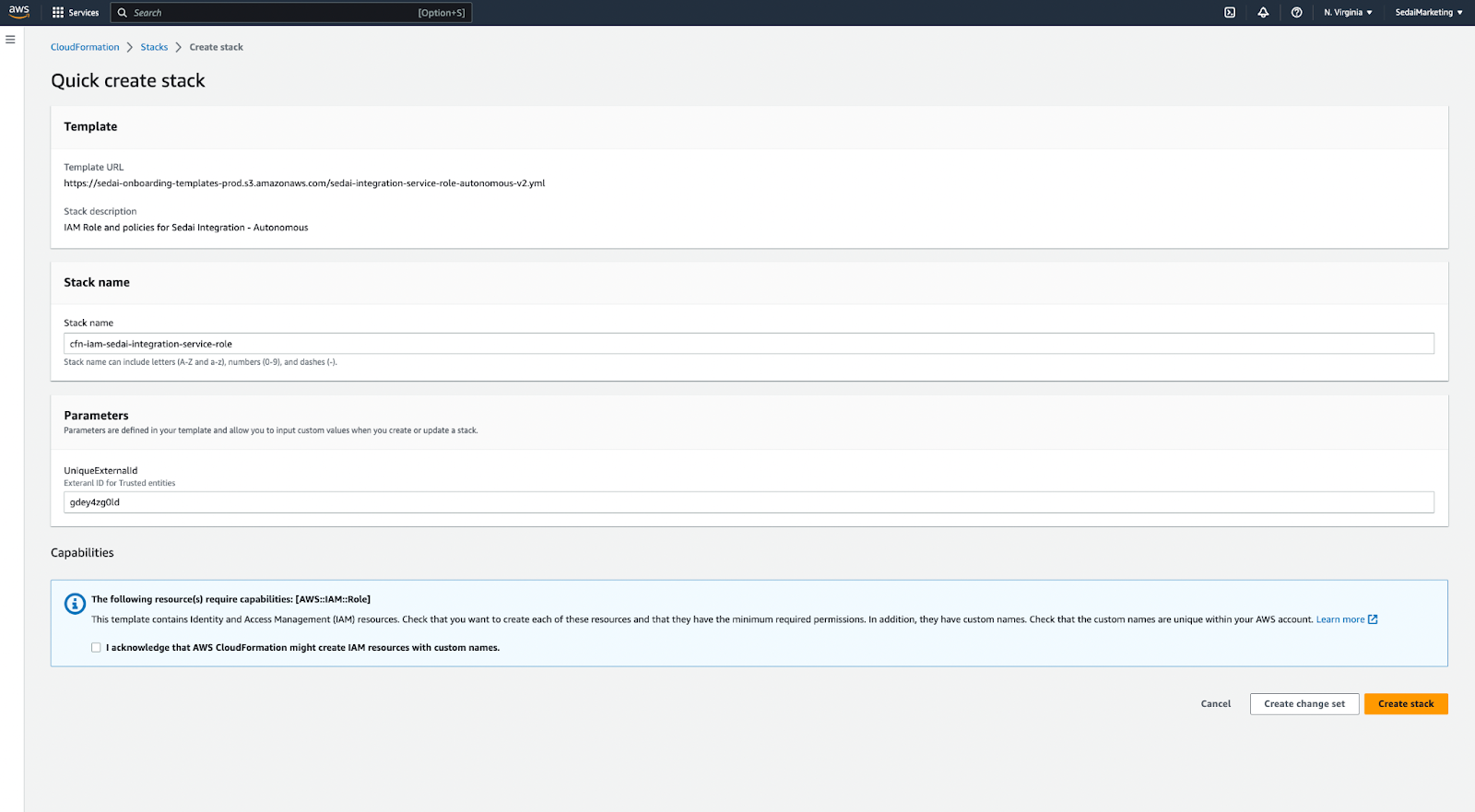
Task: Focus the Stack name input field
Action: coord(749,344)
